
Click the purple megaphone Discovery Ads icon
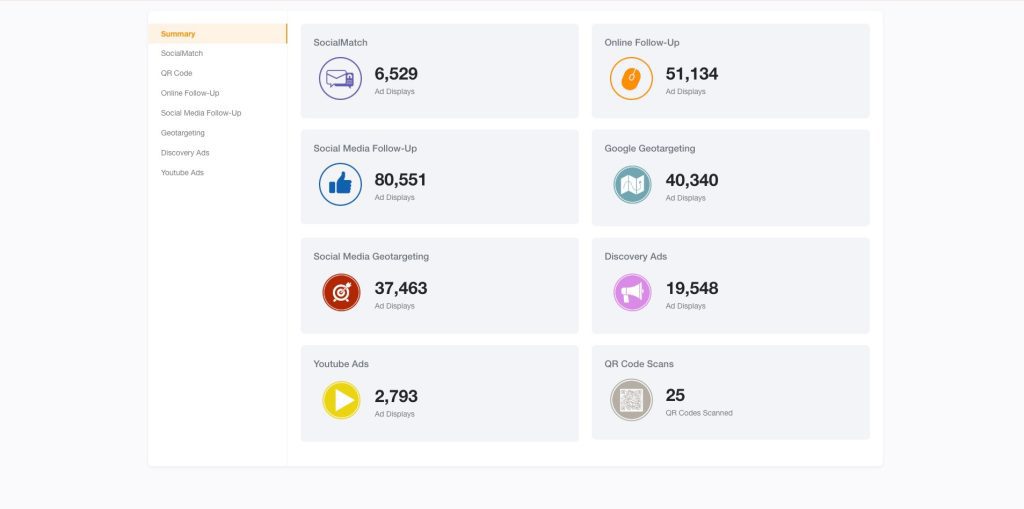pyautogui.click(x=631, y=292)
